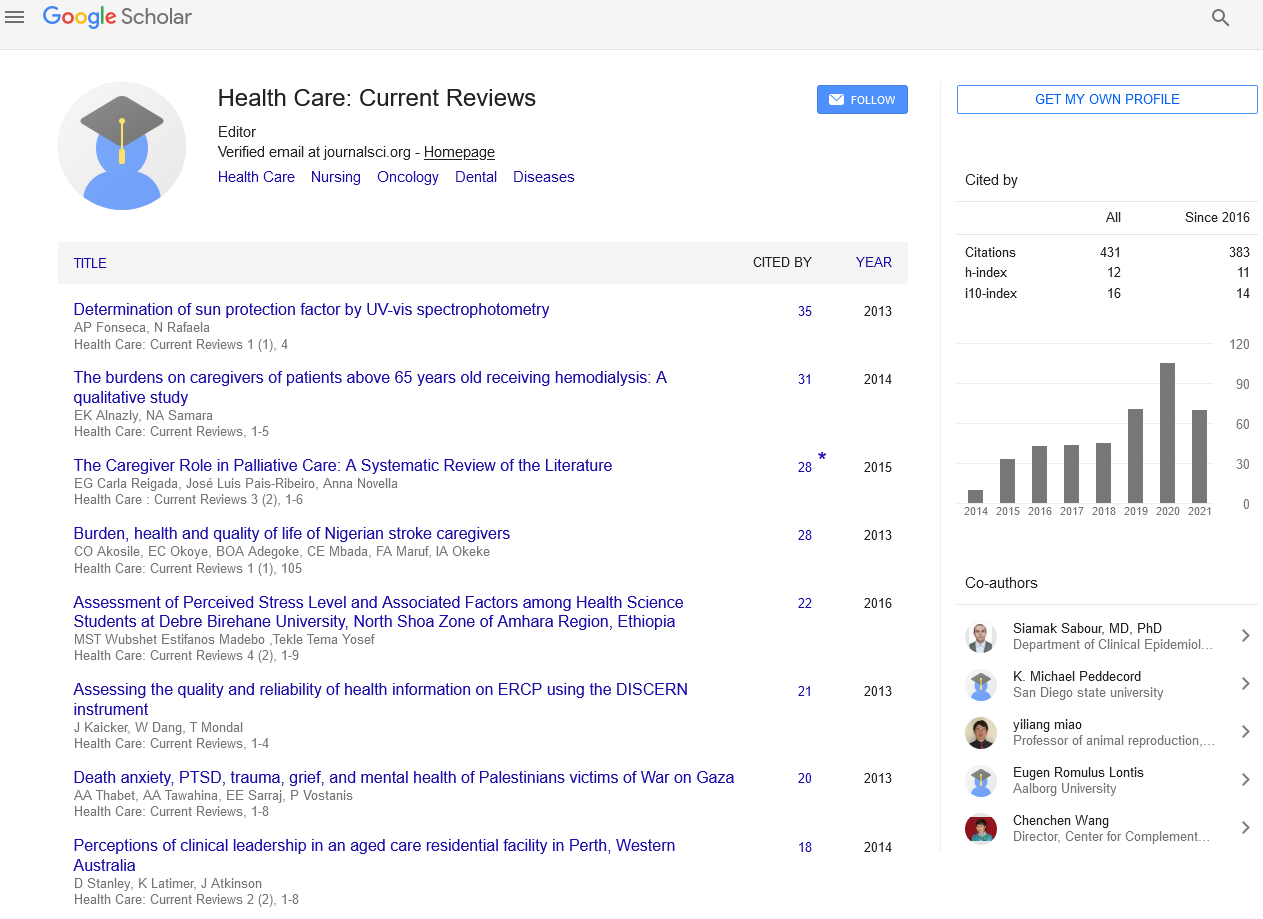Viewport: 1263px width, 919px height.
Task: Click the FOLLOW button
Action: point(862,100)
